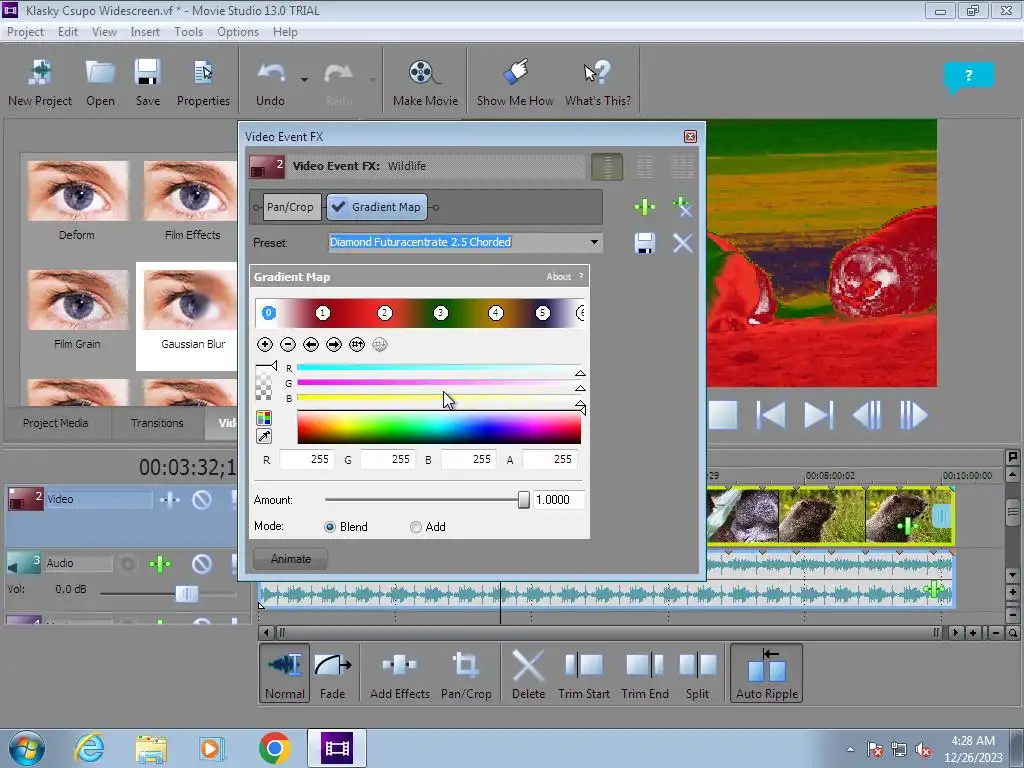Image resolution: width=1024 pixels, height=768 pixels.
Task: Click Trim Start on the timeline toolbar
Action: pyautogui.click(x=584, y=673)
